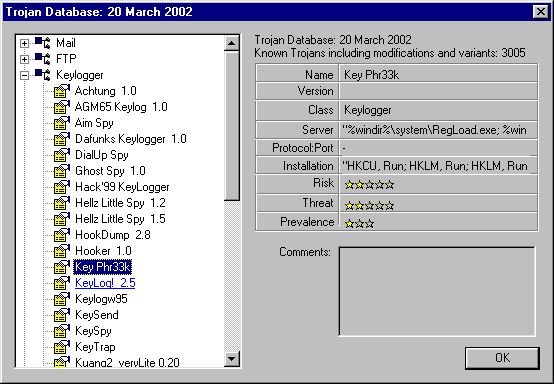This screenshot has width=554, height=384.
Task: Click the Server path value cell
Action: click(x=438, y=130)
